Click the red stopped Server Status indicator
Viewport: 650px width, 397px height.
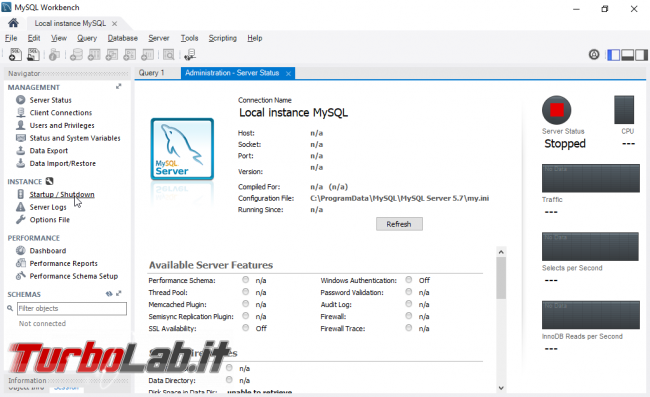556,110
